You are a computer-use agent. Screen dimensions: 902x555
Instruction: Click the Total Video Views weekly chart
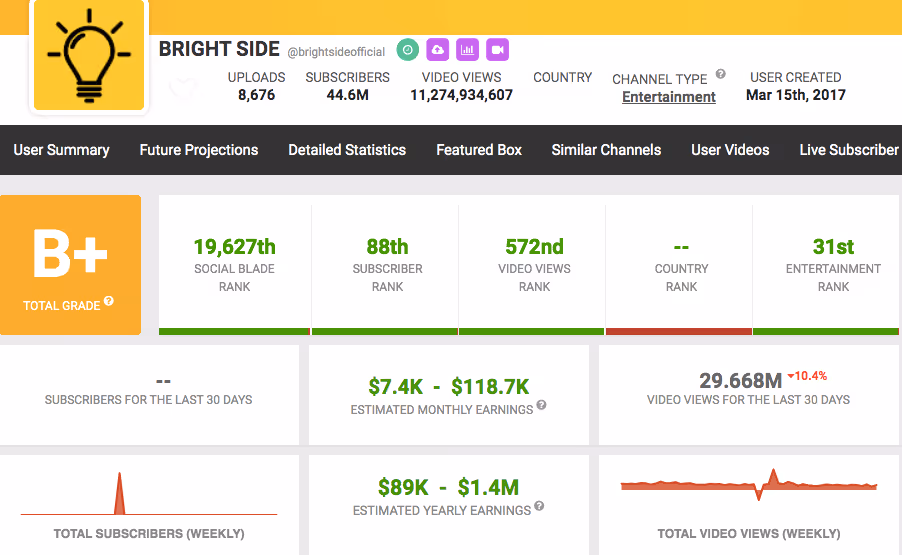coord(748,485)
